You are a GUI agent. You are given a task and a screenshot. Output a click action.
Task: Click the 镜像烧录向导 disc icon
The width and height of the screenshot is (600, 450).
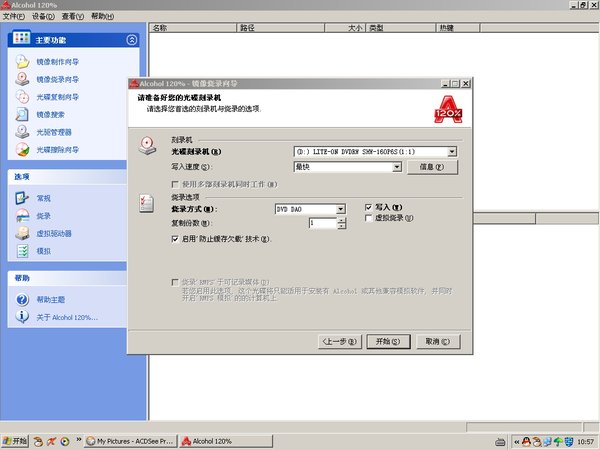point(22,79)
